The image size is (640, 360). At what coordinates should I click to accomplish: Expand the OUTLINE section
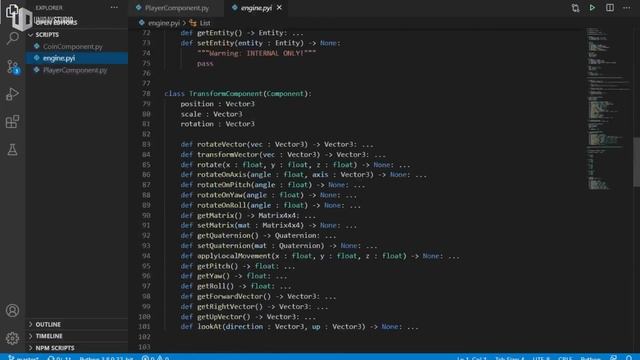pyautogui.click(x=48, y=324)
